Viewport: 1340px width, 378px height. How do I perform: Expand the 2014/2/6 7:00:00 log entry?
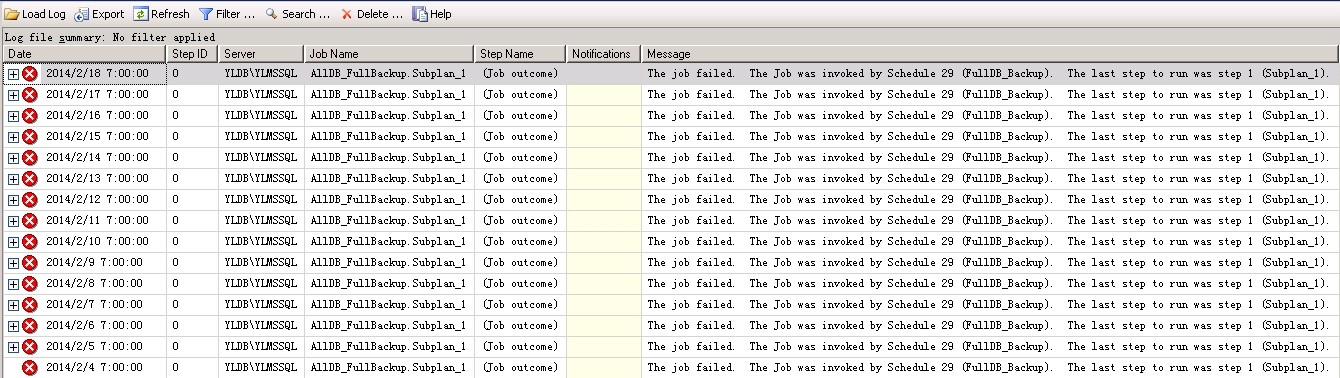(13, 326)
